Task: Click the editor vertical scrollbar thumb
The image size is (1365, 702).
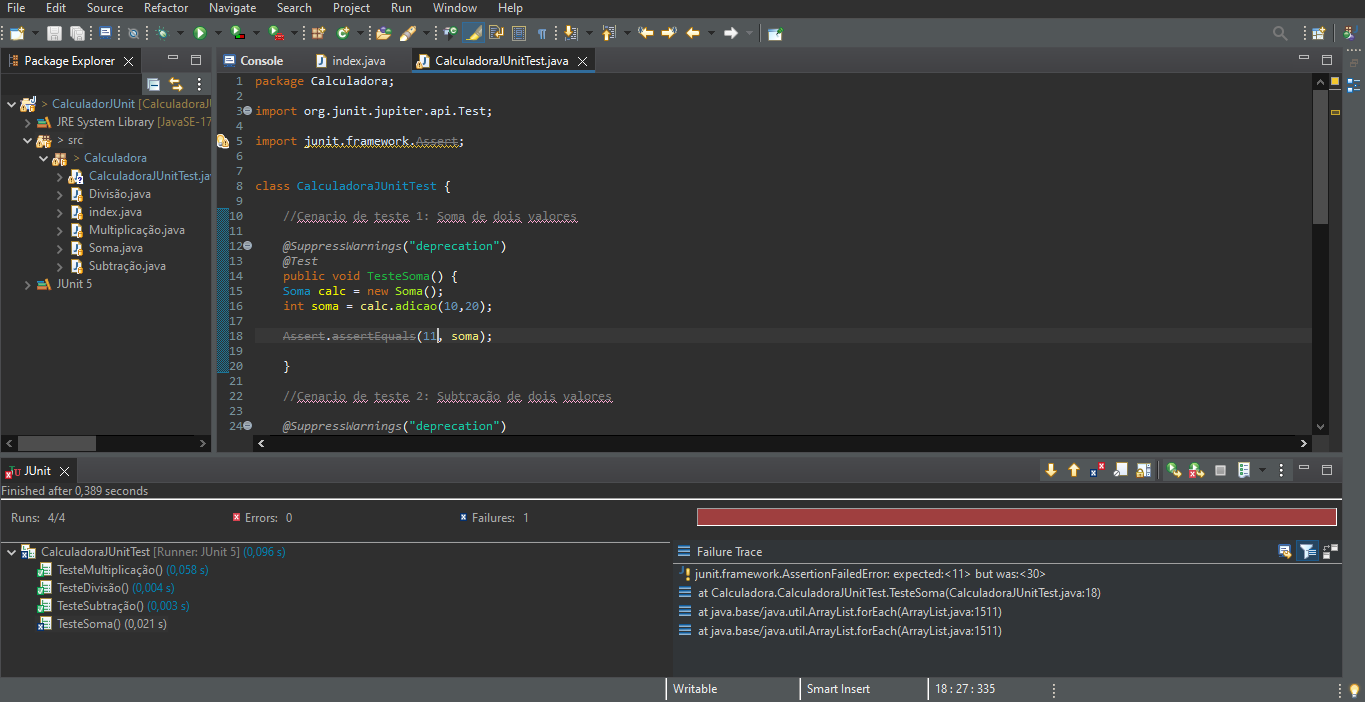Action: click(x=1320, y=155)
